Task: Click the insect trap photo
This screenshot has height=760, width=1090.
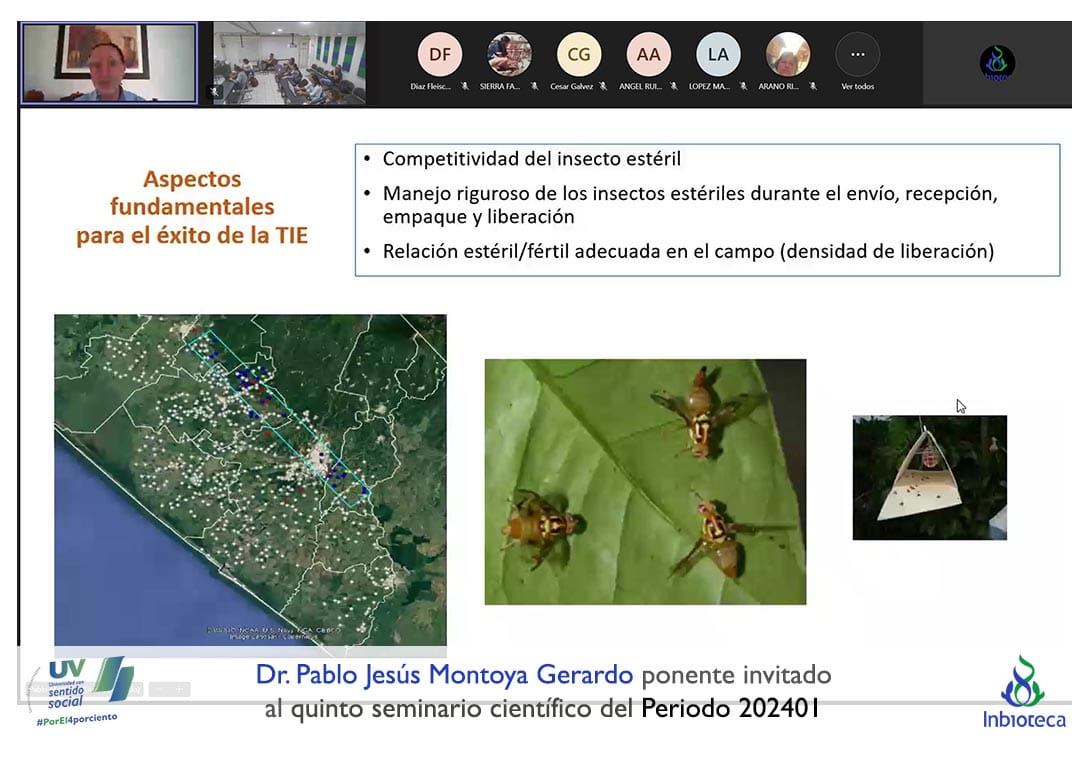Action: [x=929, y=478]
